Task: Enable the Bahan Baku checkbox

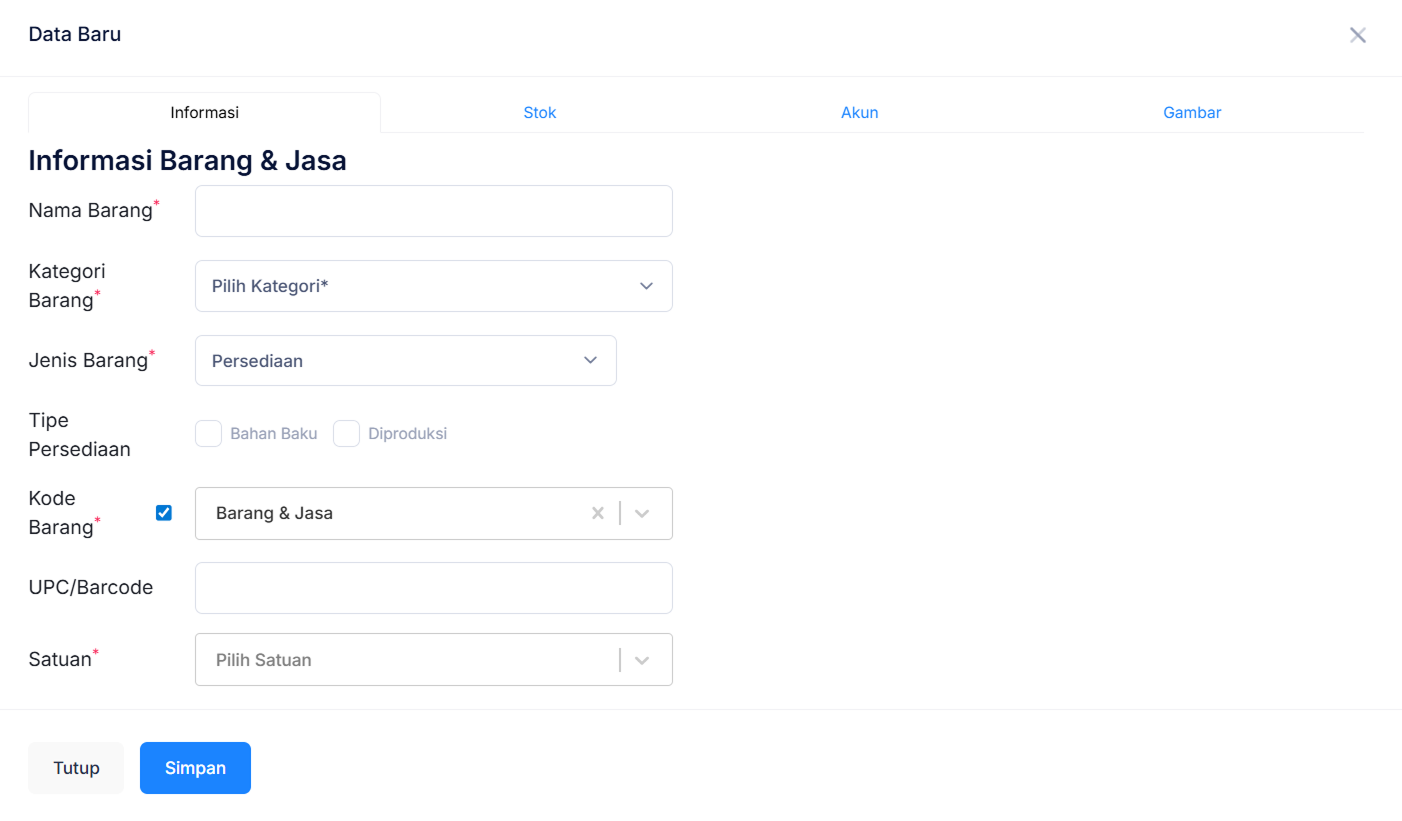Action: click(x=208, y=434)
